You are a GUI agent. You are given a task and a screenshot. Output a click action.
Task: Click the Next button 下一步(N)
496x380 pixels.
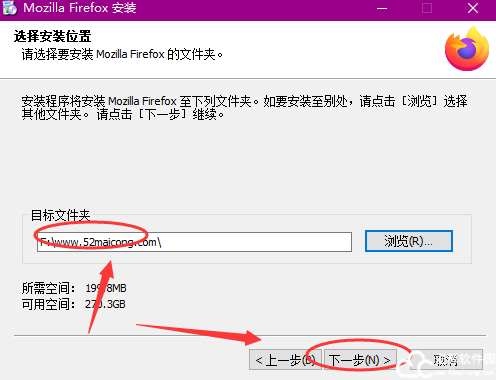[x=360, y=360]
